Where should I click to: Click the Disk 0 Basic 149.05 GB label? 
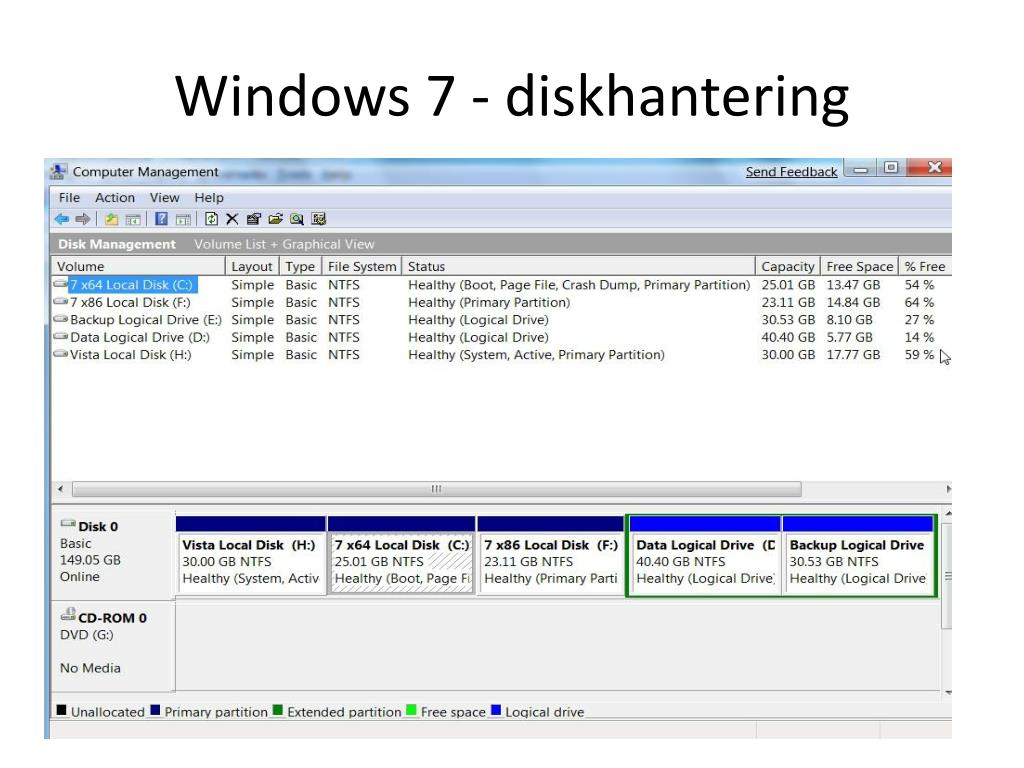pyautogui.click(x=111, y=552)
